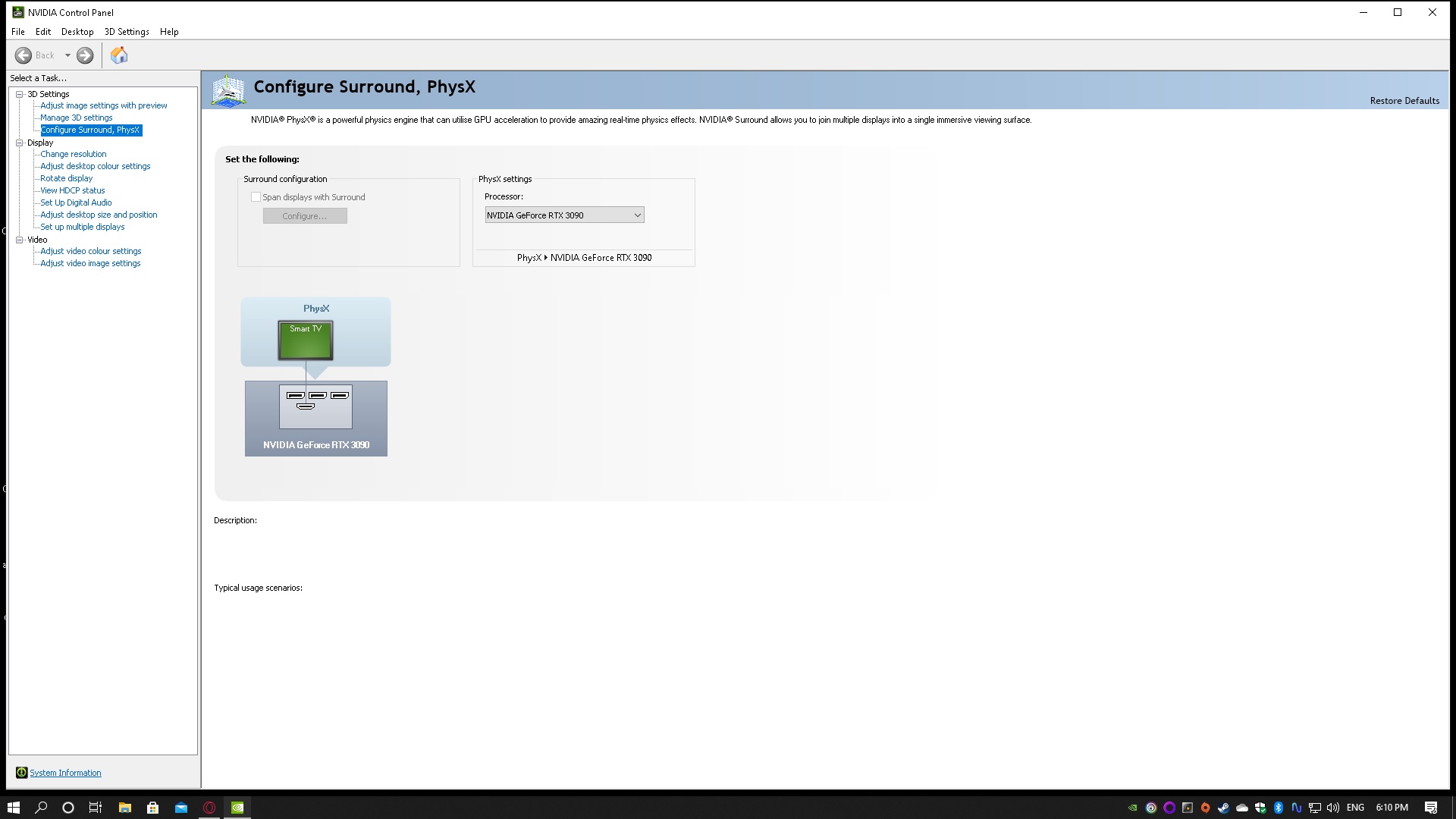Click Restore Defaults link

point(1404,101)
